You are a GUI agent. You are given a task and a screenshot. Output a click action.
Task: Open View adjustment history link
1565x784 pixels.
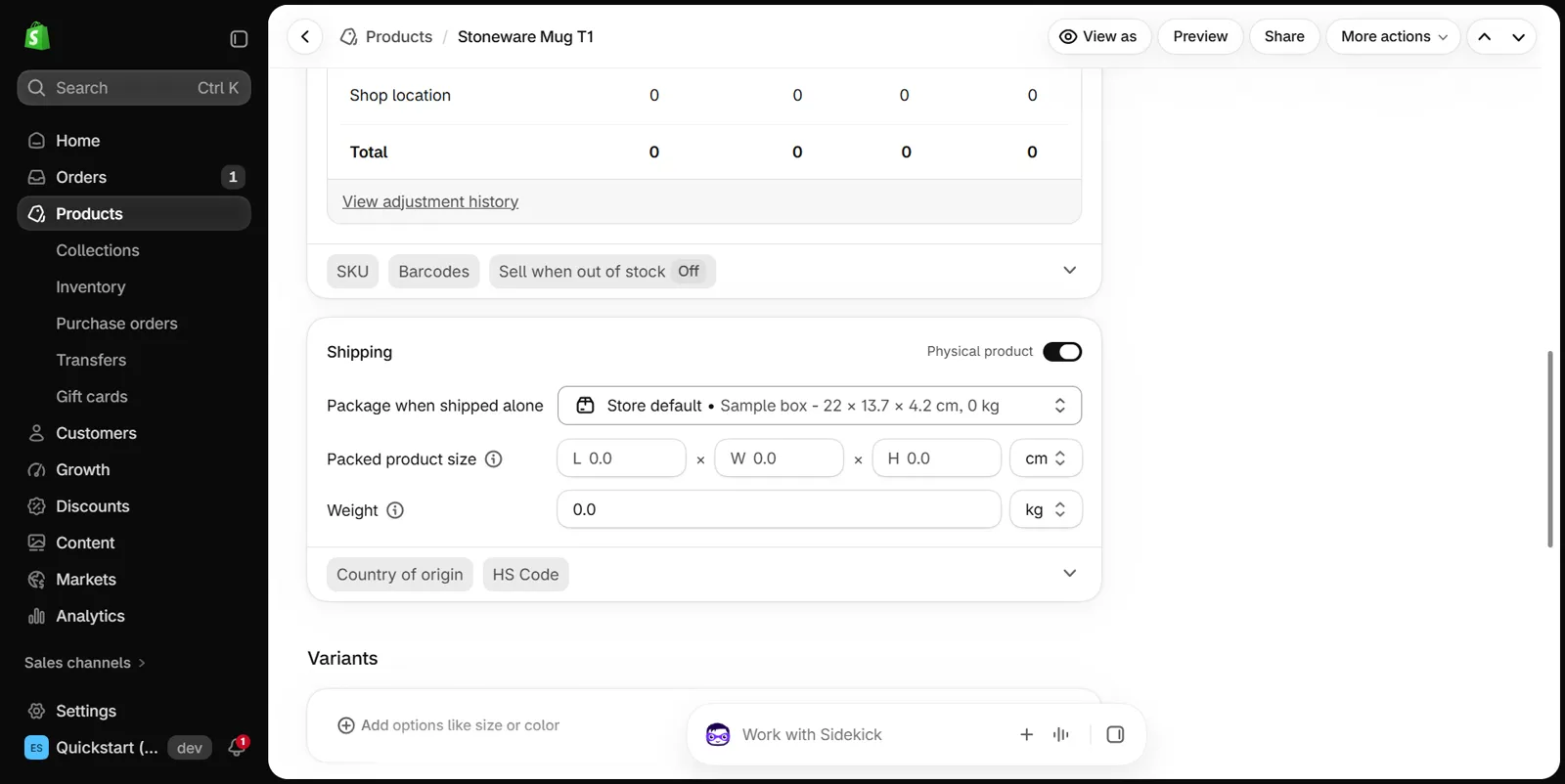[430, 201]
